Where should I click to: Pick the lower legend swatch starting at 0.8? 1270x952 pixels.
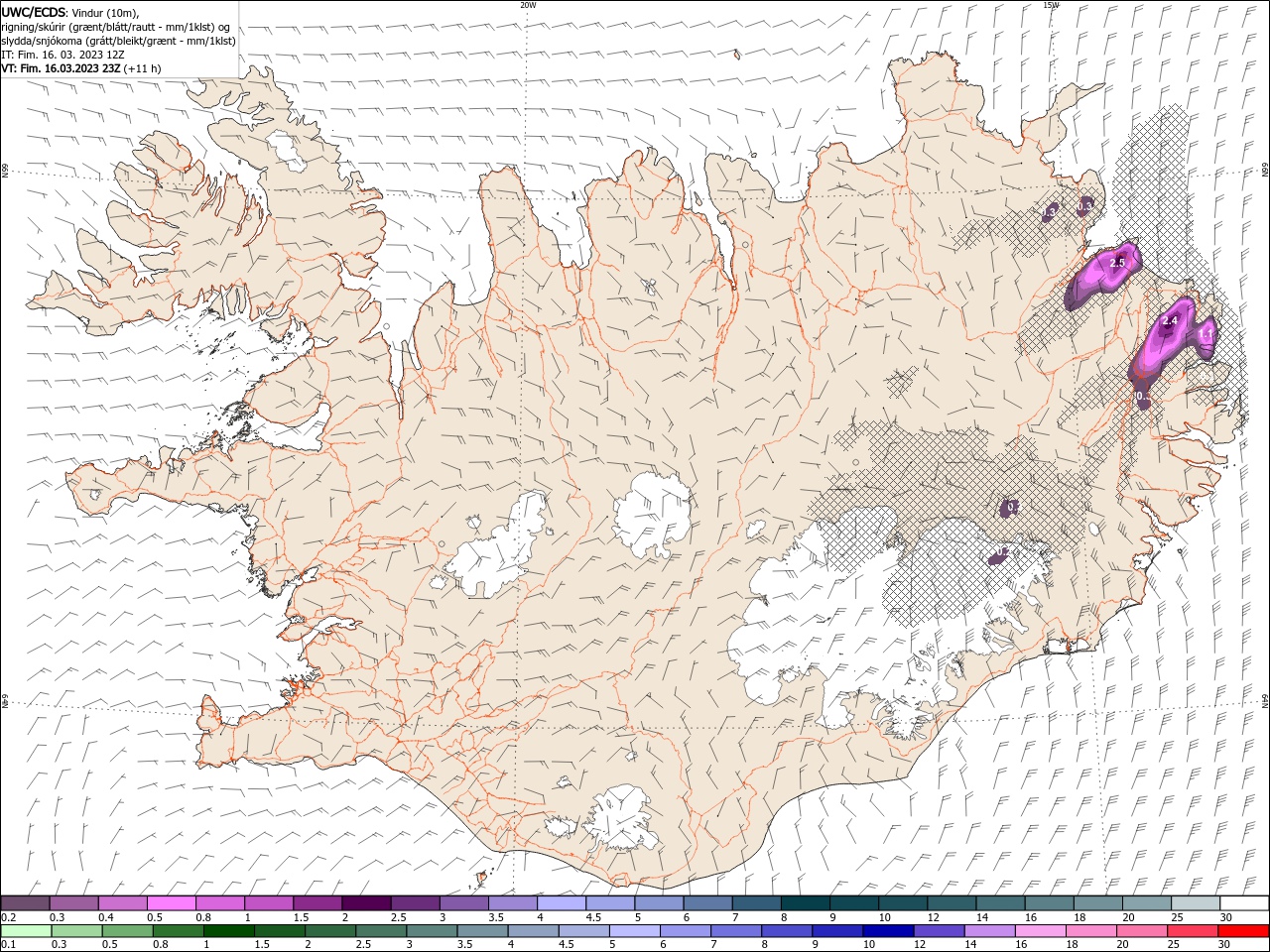coord(178,931)
